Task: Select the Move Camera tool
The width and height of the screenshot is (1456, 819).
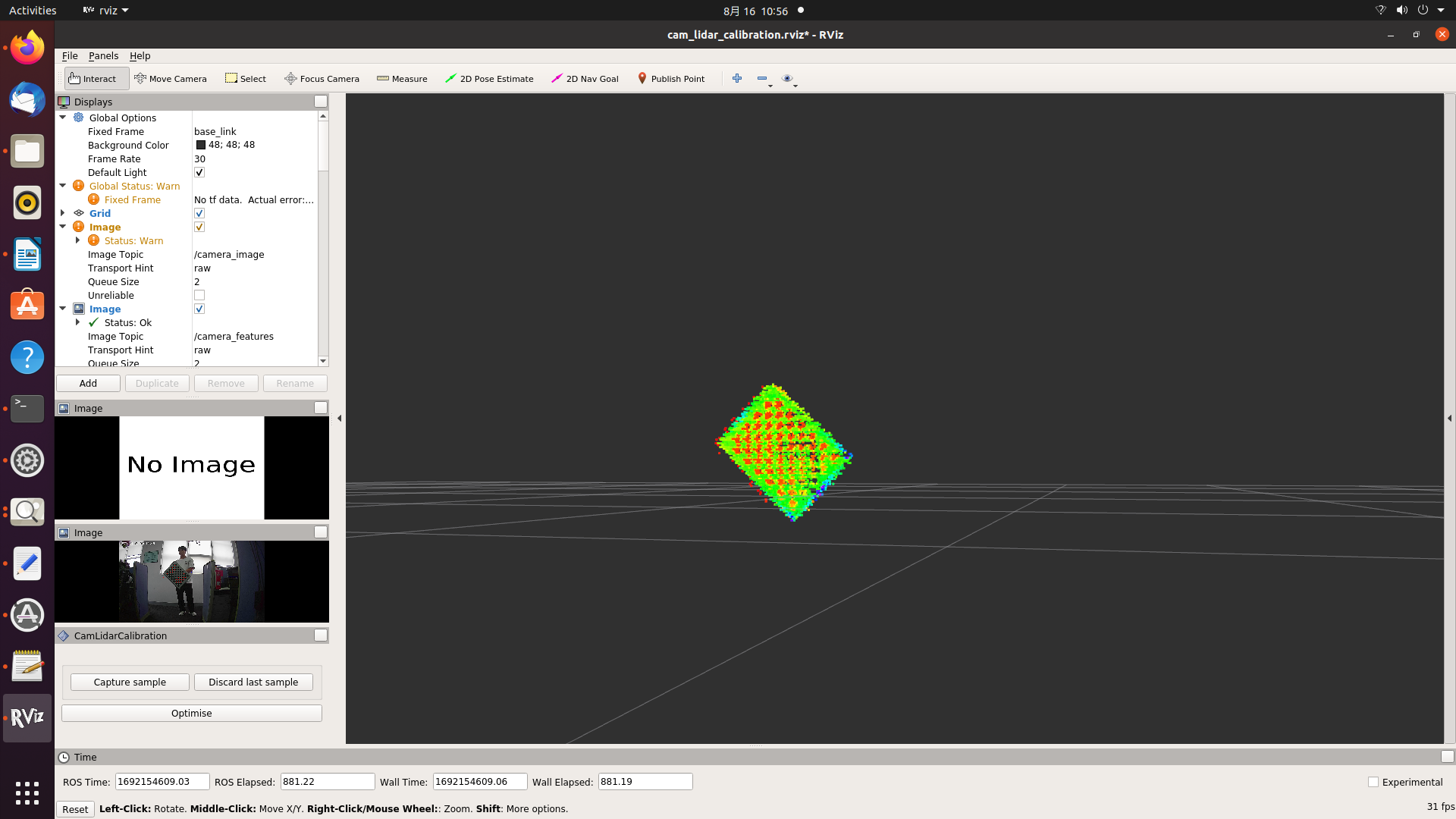Action: click(171, 79)
